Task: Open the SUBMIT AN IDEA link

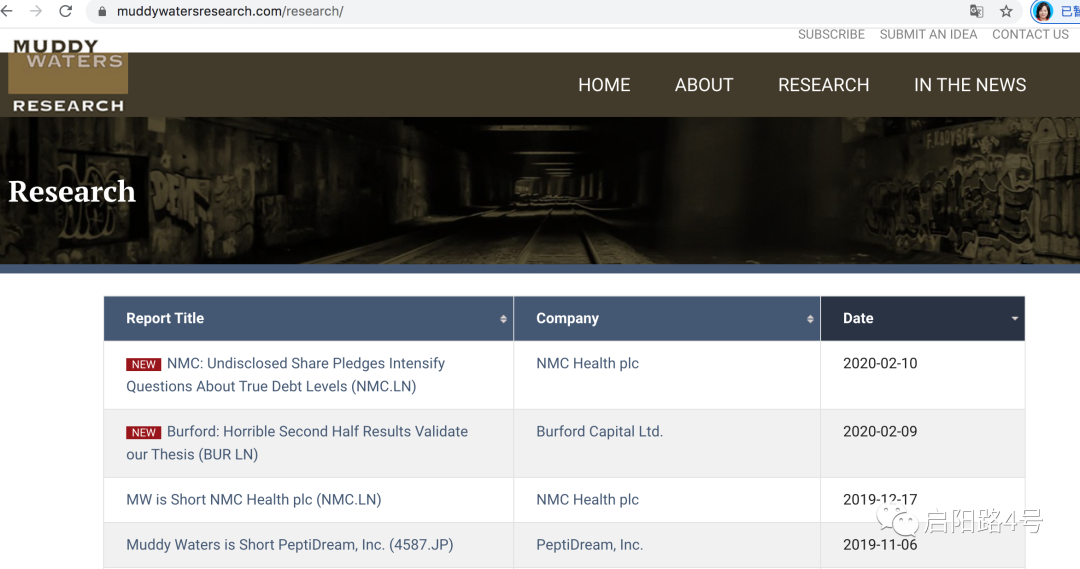Action: pyautogui.click(x=928, y=34)
